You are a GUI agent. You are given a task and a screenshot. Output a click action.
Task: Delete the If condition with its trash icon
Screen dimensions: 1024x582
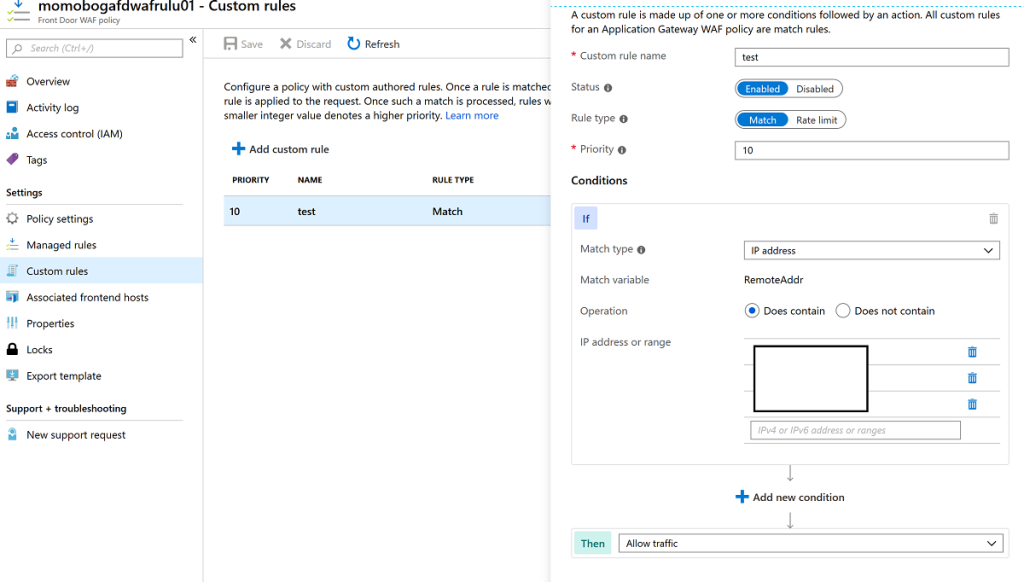click(x=993, y=219)
